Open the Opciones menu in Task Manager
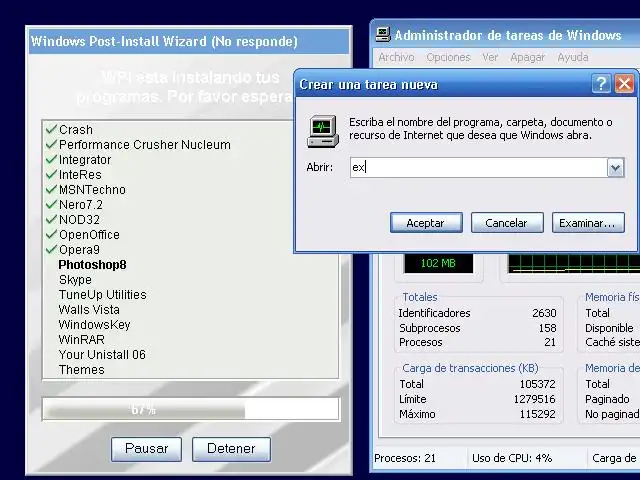The width and height of the screenshot is (640, 480). point(448,57)
